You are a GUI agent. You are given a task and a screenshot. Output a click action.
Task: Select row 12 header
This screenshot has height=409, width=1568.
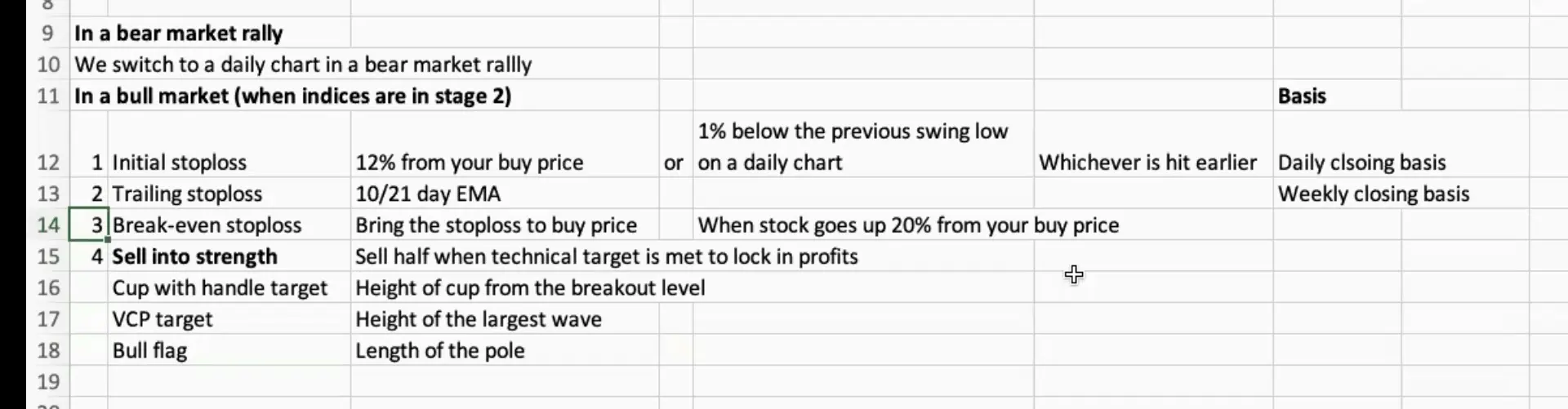[x=47, y=162]
